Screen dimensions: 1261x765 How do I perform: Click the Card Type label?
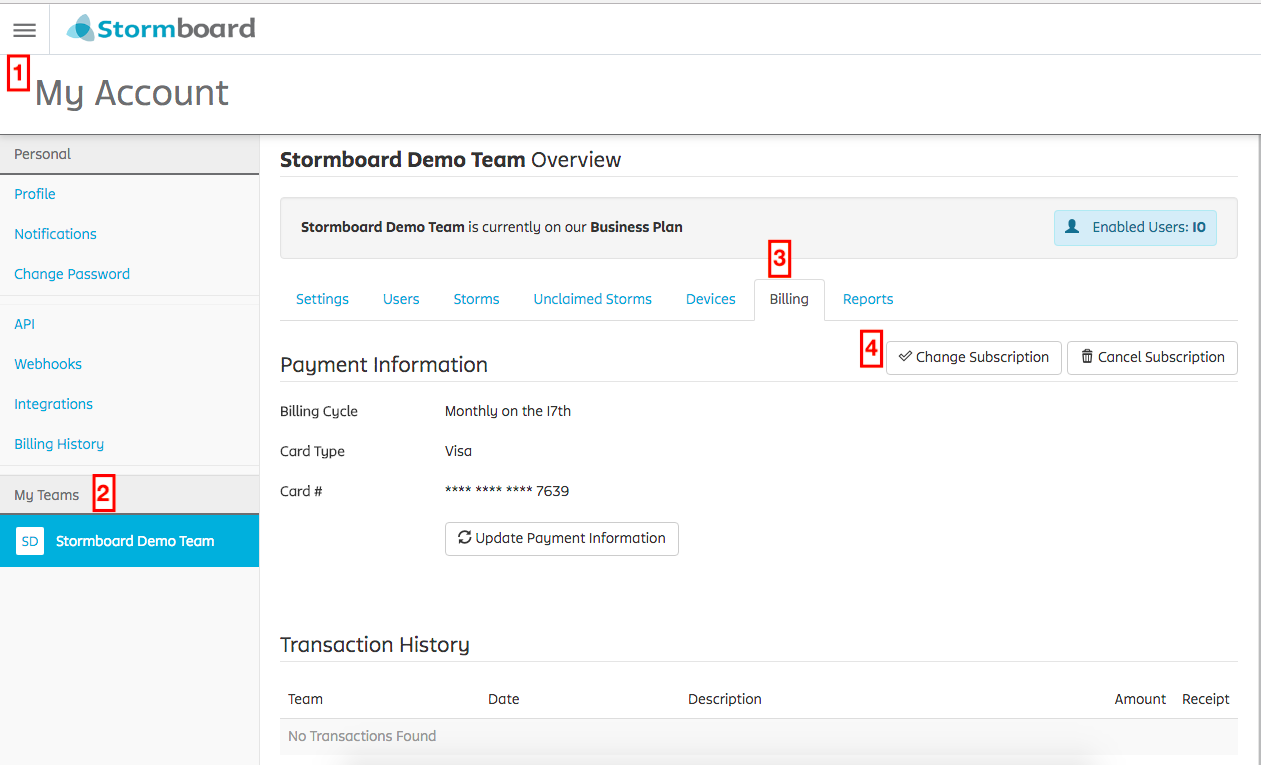tap(312, 451)
